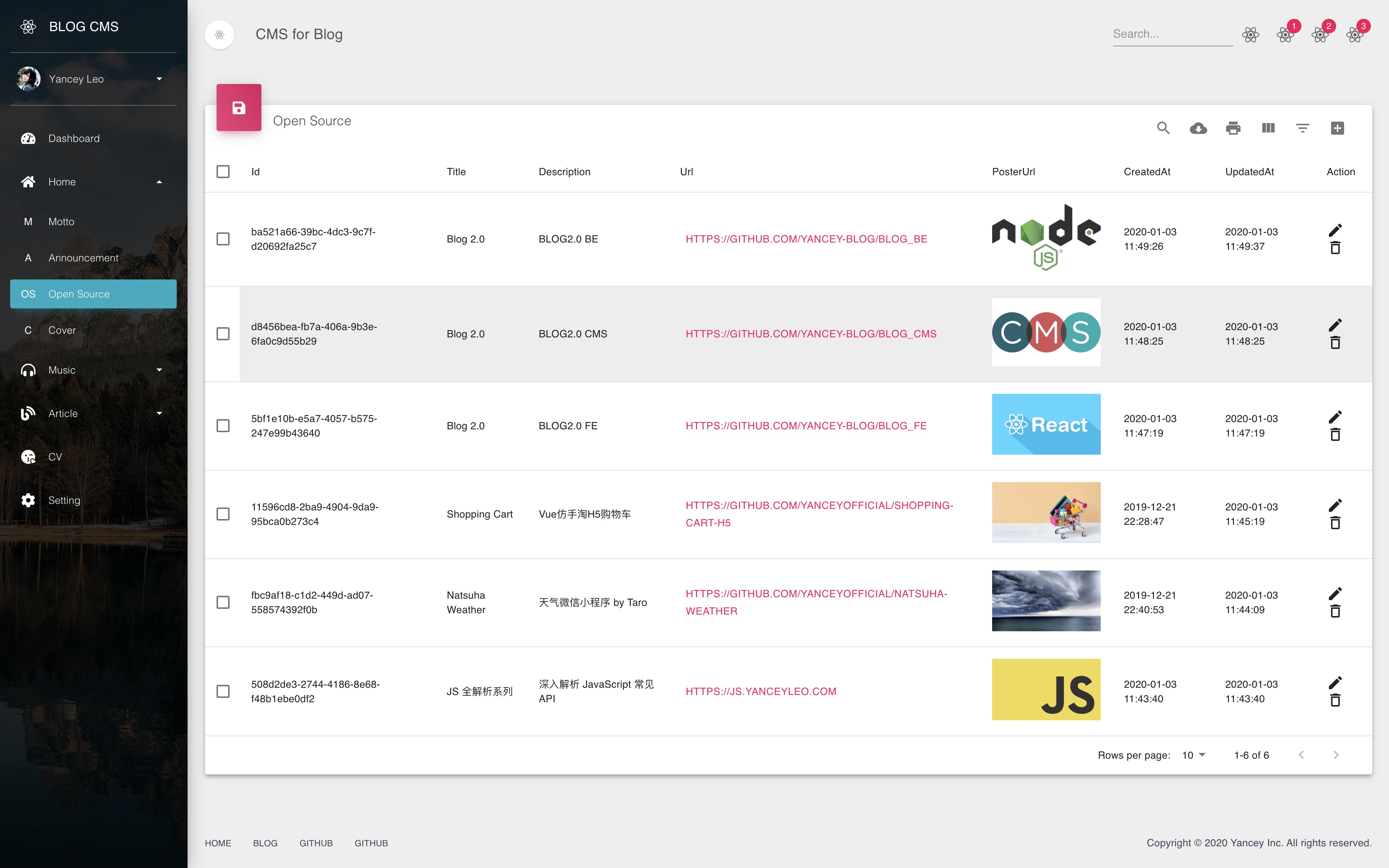Edit the BLOG2.0 CMS row
Viewport: 1389px width, 868px height.
coord(1335,325)
